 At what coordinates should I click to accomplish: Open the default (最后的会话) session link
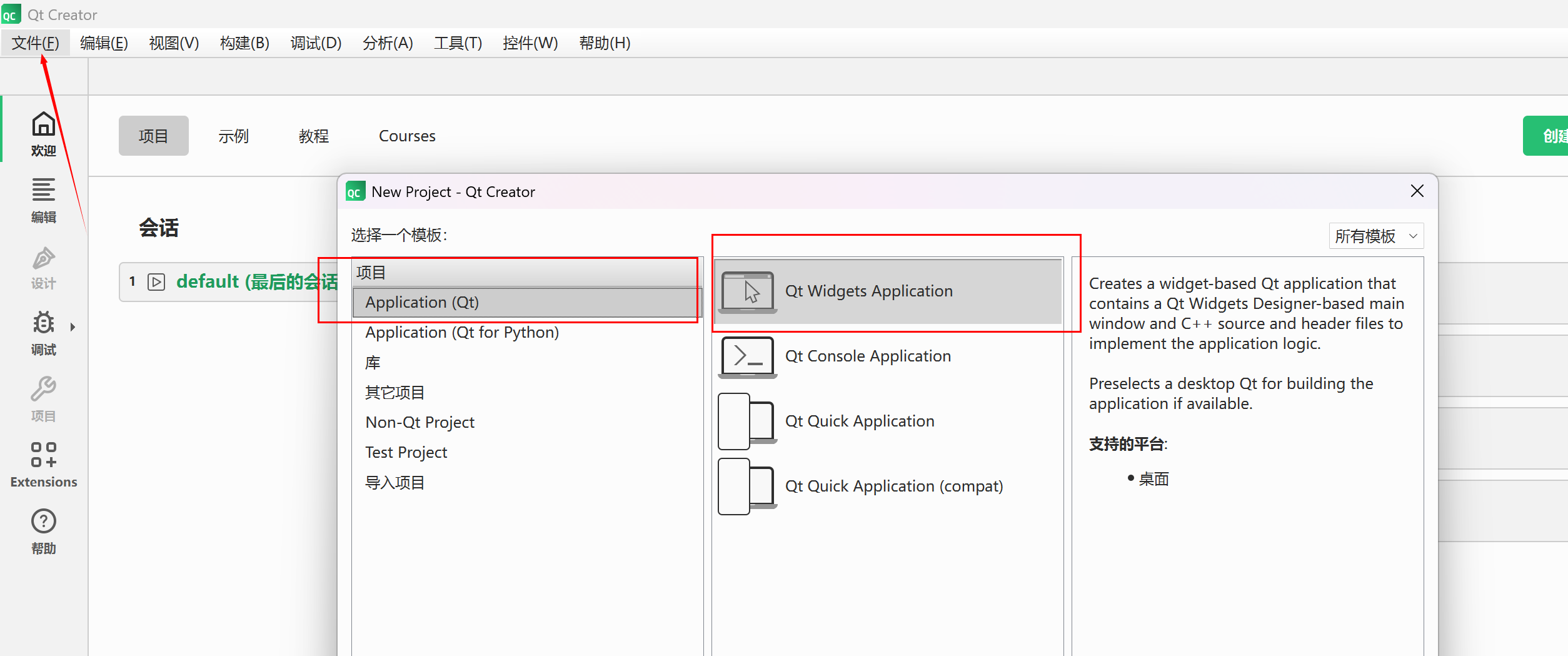(257, 282)
